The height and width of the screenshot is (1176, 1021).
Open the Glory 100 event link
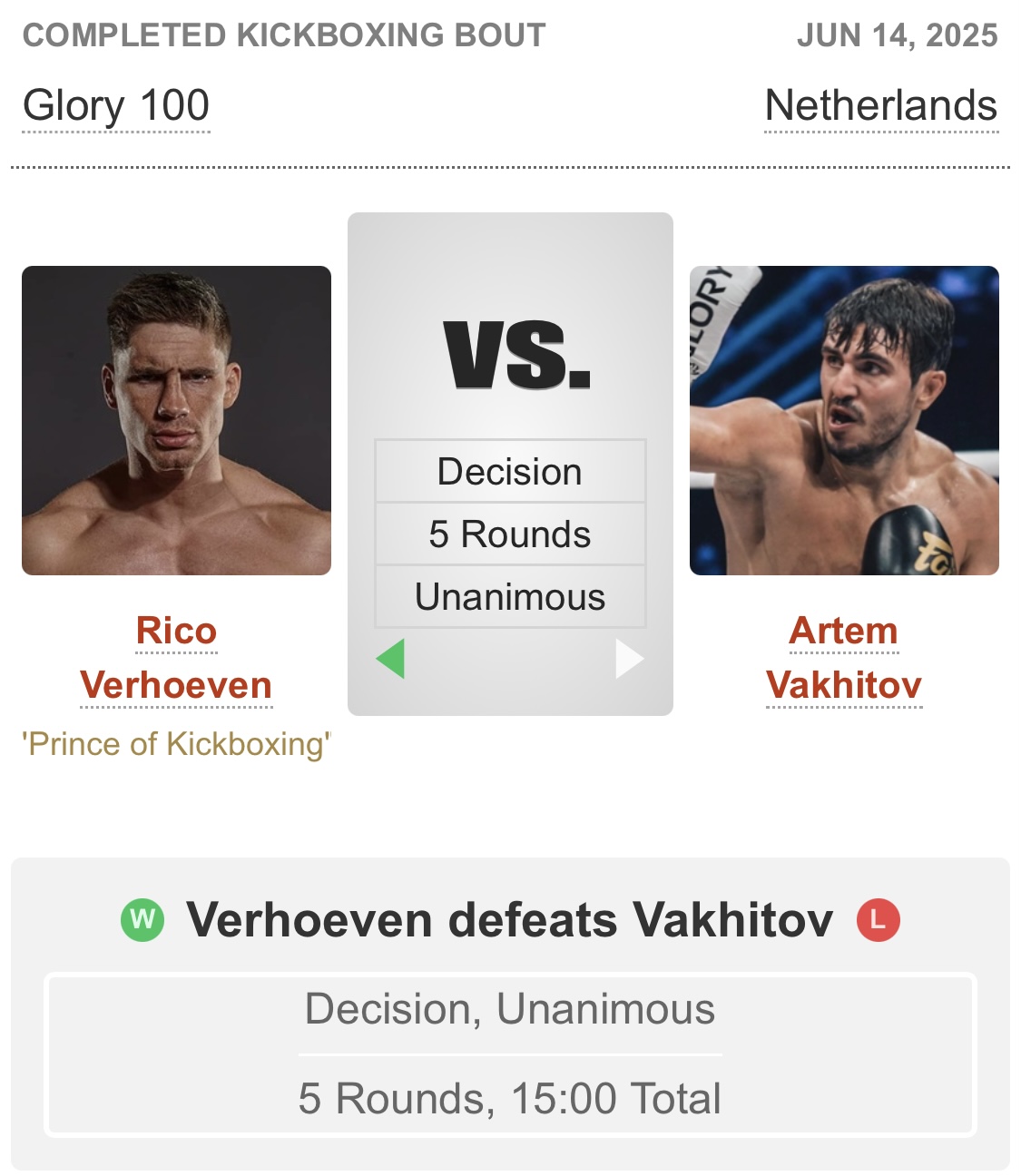coord(116,106)
